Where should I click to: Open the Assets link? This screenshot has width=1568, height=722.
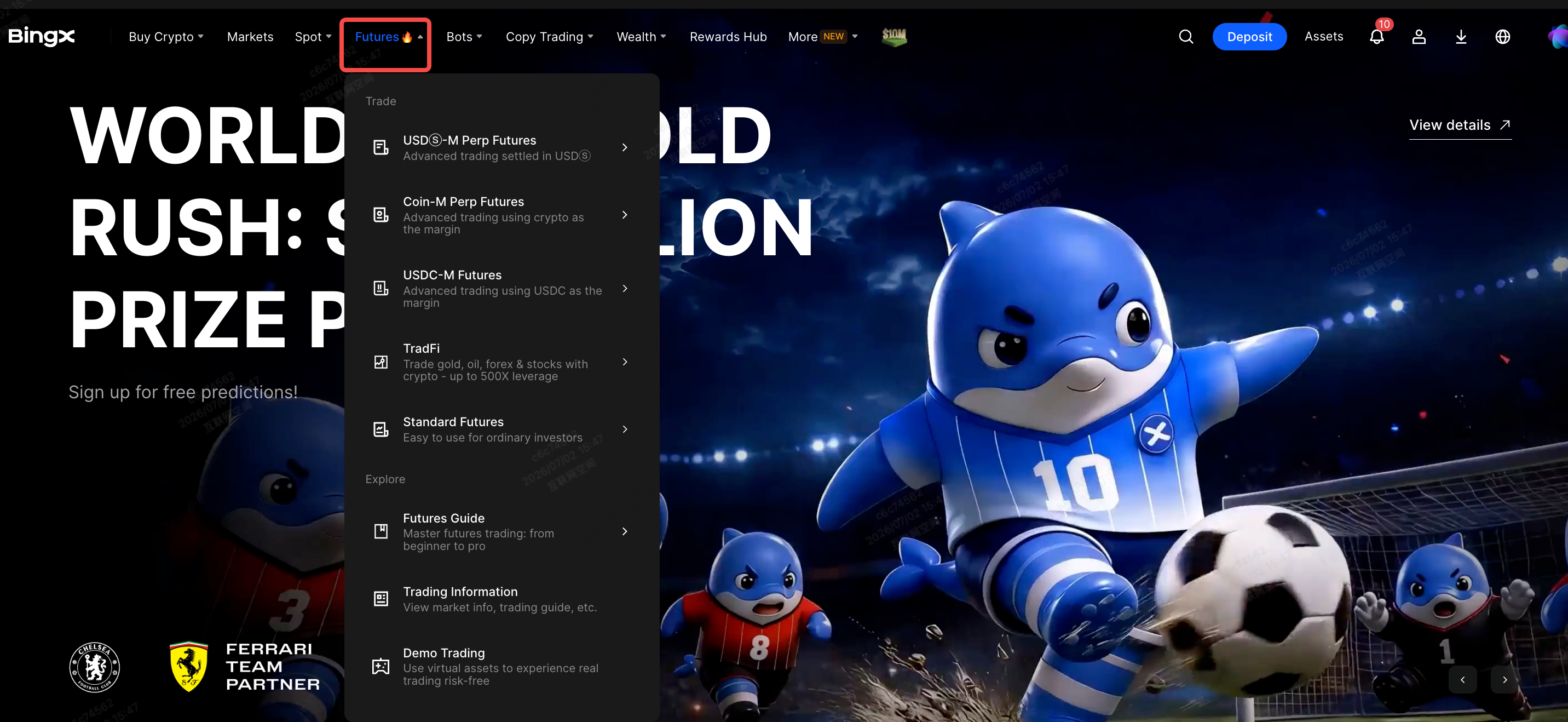(x=1324, y=37)
